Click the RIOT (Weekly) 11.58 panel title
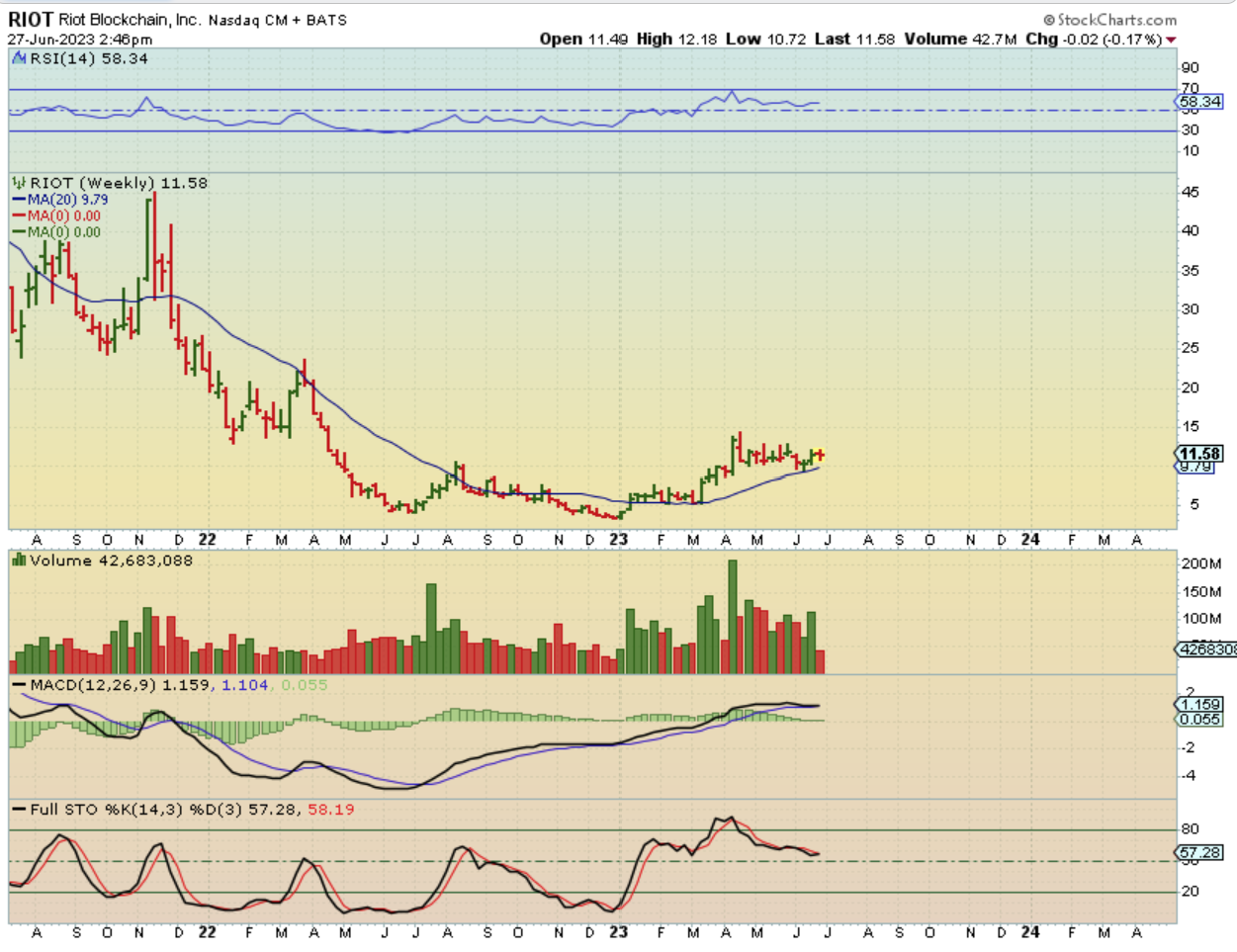The image size is (1237, 952). point(119,183)
